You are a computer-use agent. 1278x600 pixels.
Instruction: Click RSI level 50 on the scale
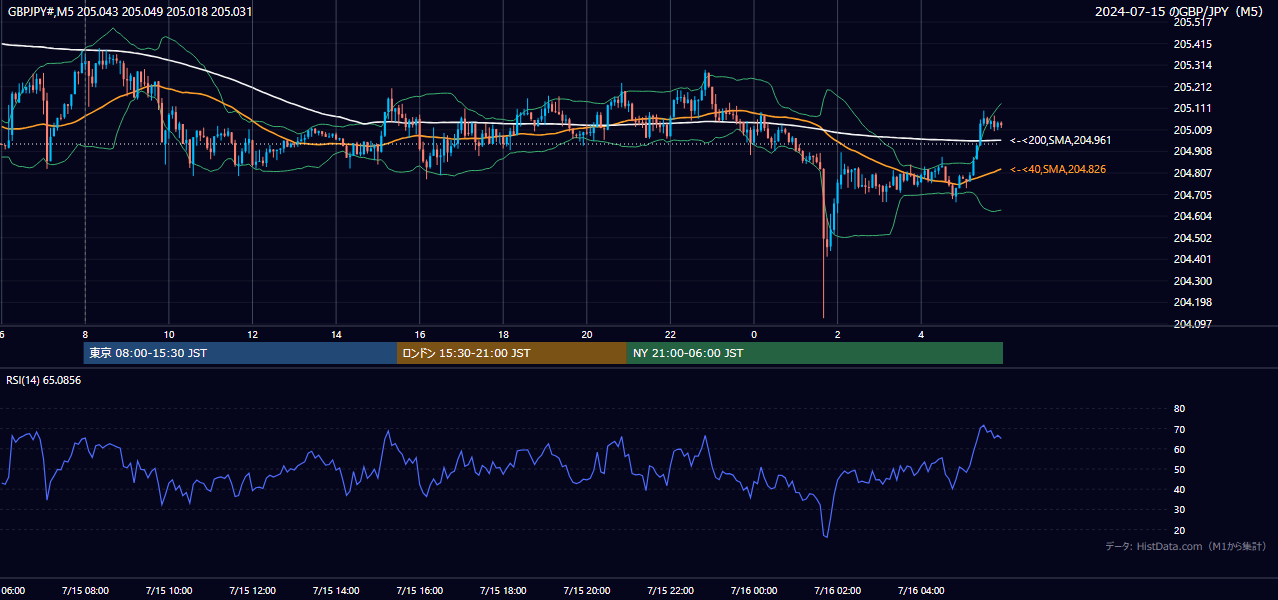point(1179,469)
